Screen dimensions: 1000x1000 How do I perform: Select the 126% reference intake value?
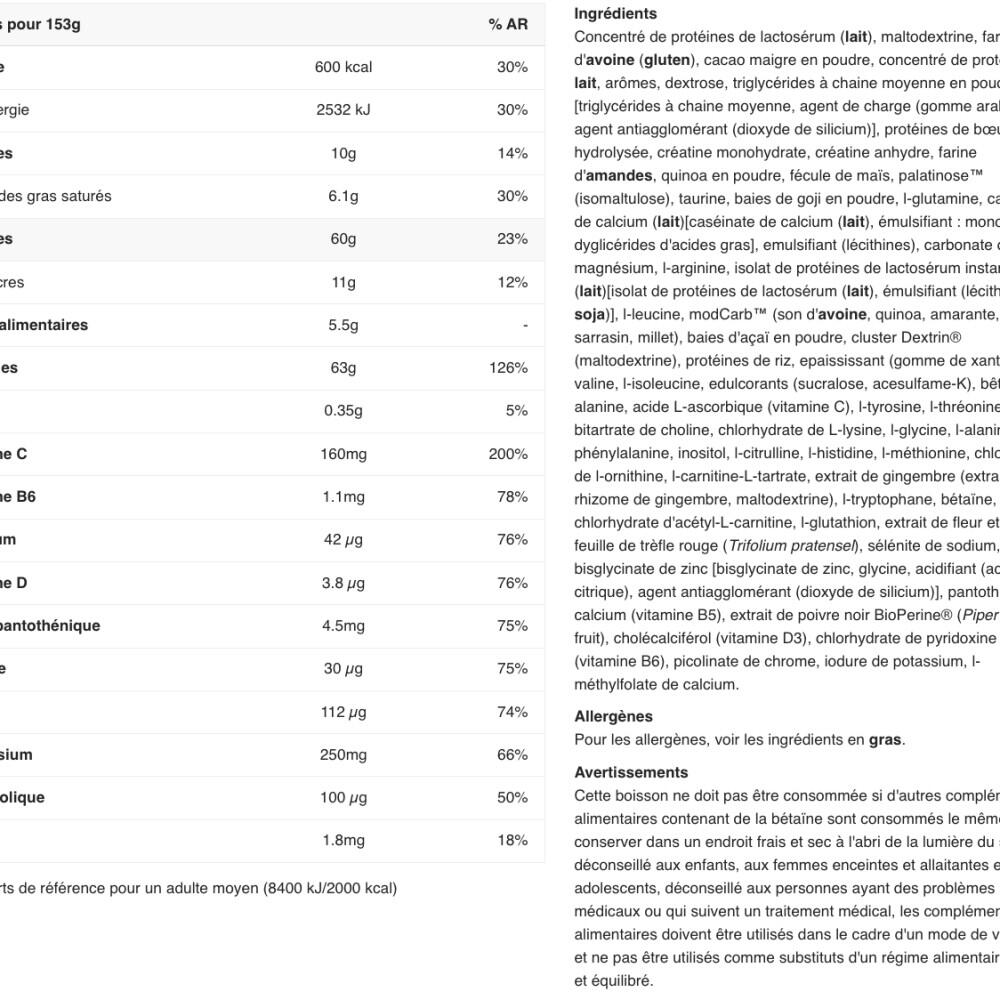pos(508,368)
